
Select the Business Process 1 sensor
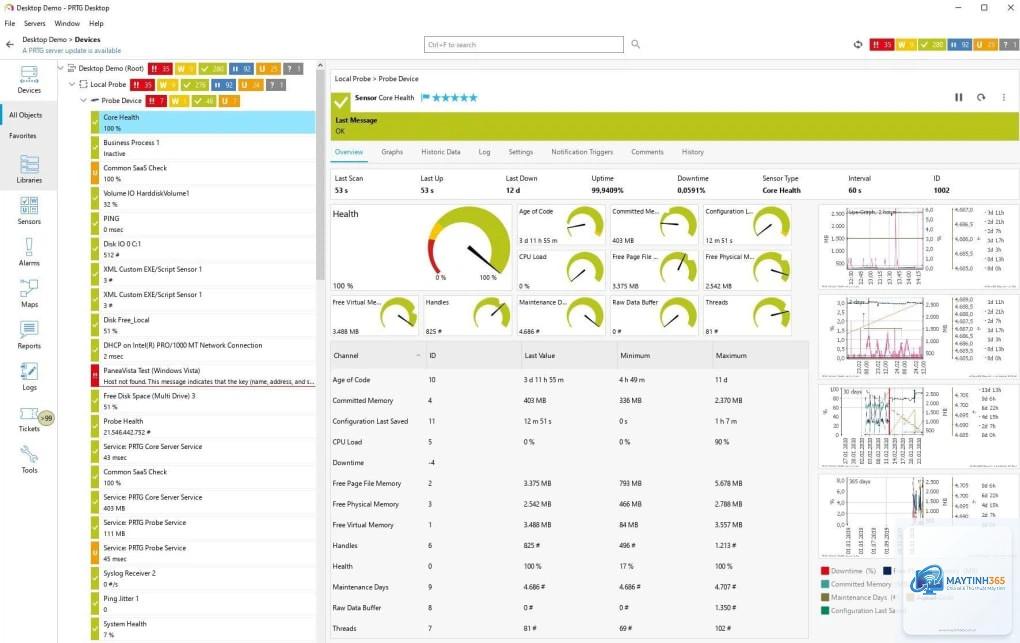coord(203,148)
